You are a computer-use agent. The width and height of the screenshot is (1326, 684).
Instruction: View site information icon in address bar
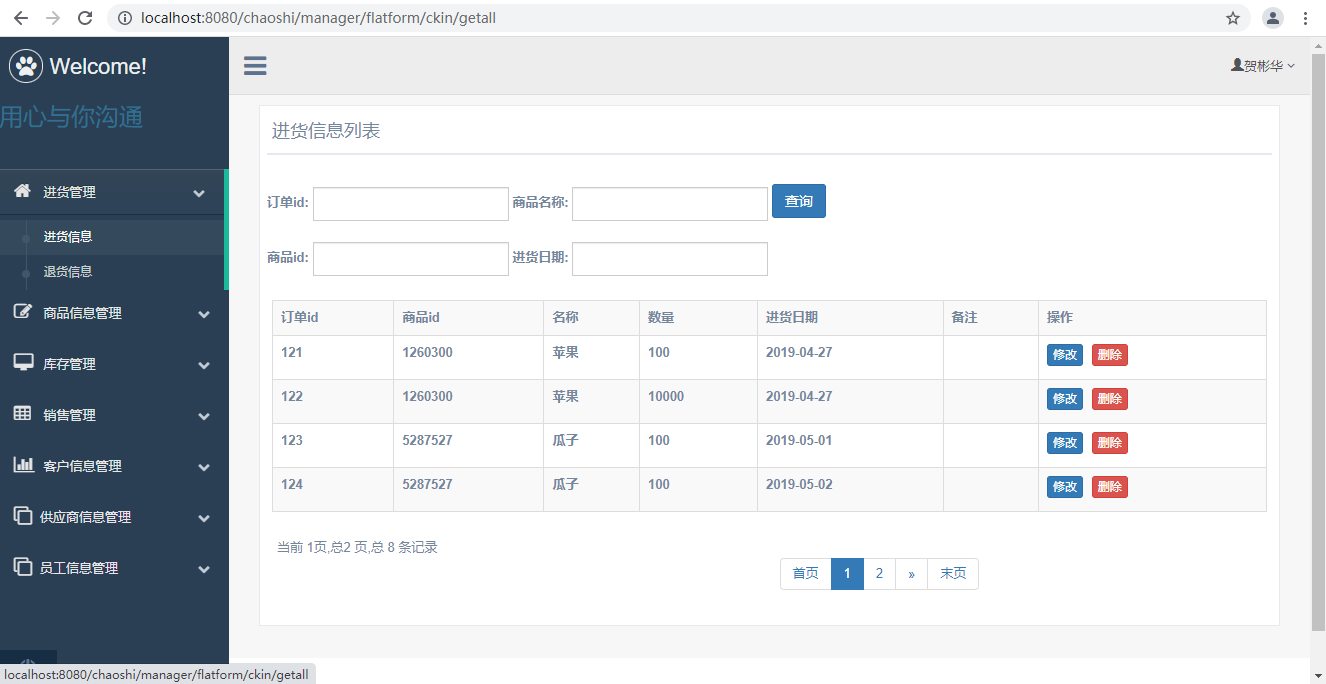[x=124, y=18]
